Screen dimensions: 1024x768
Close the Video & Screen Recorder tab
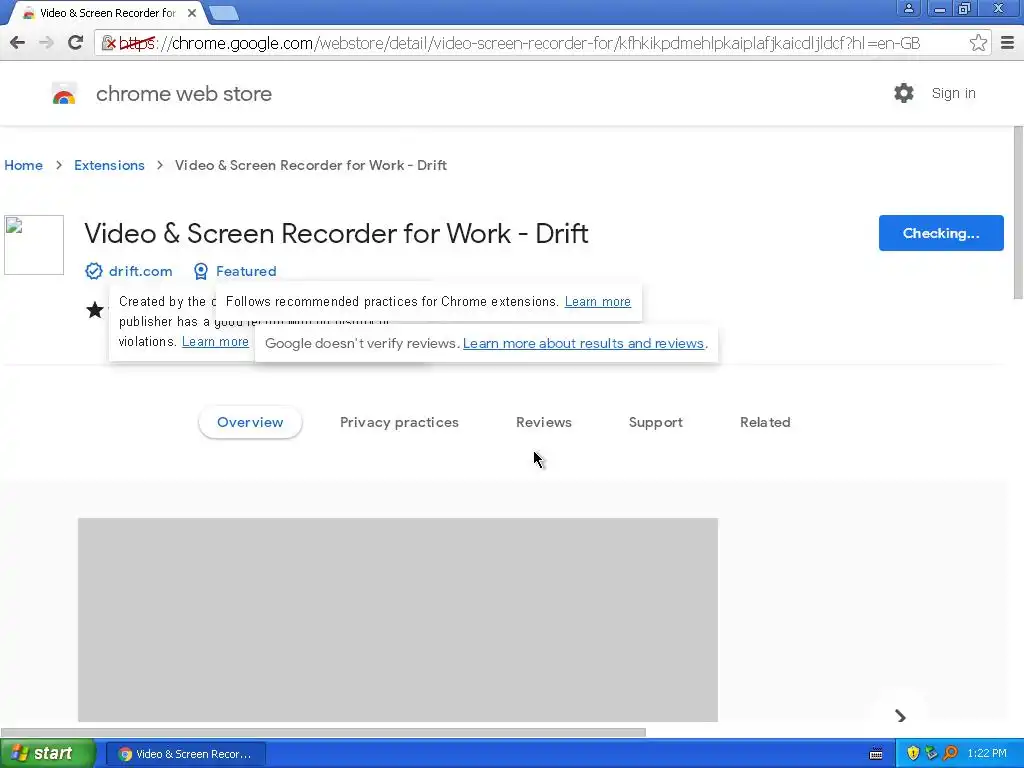191,12
